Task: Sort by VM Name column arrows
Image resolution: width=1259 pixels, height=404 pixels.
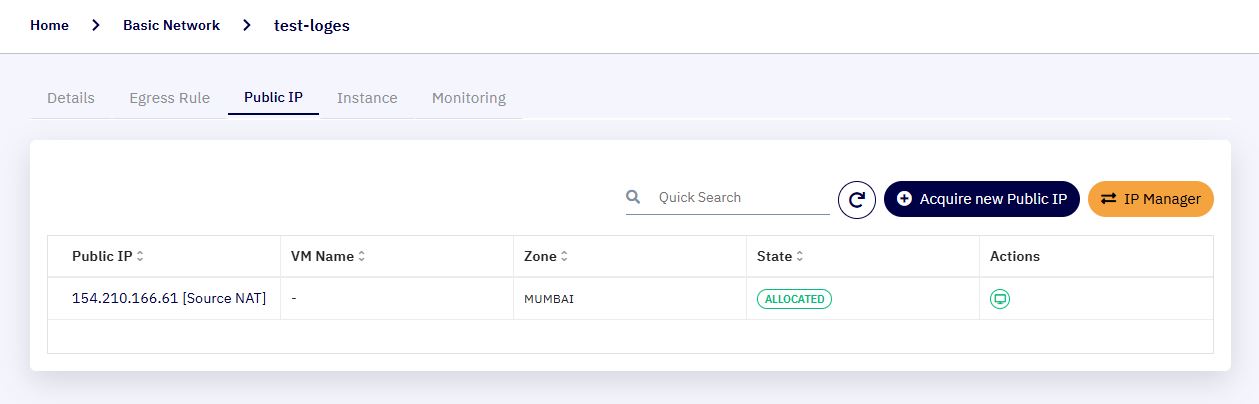Action: pos(362,257)
